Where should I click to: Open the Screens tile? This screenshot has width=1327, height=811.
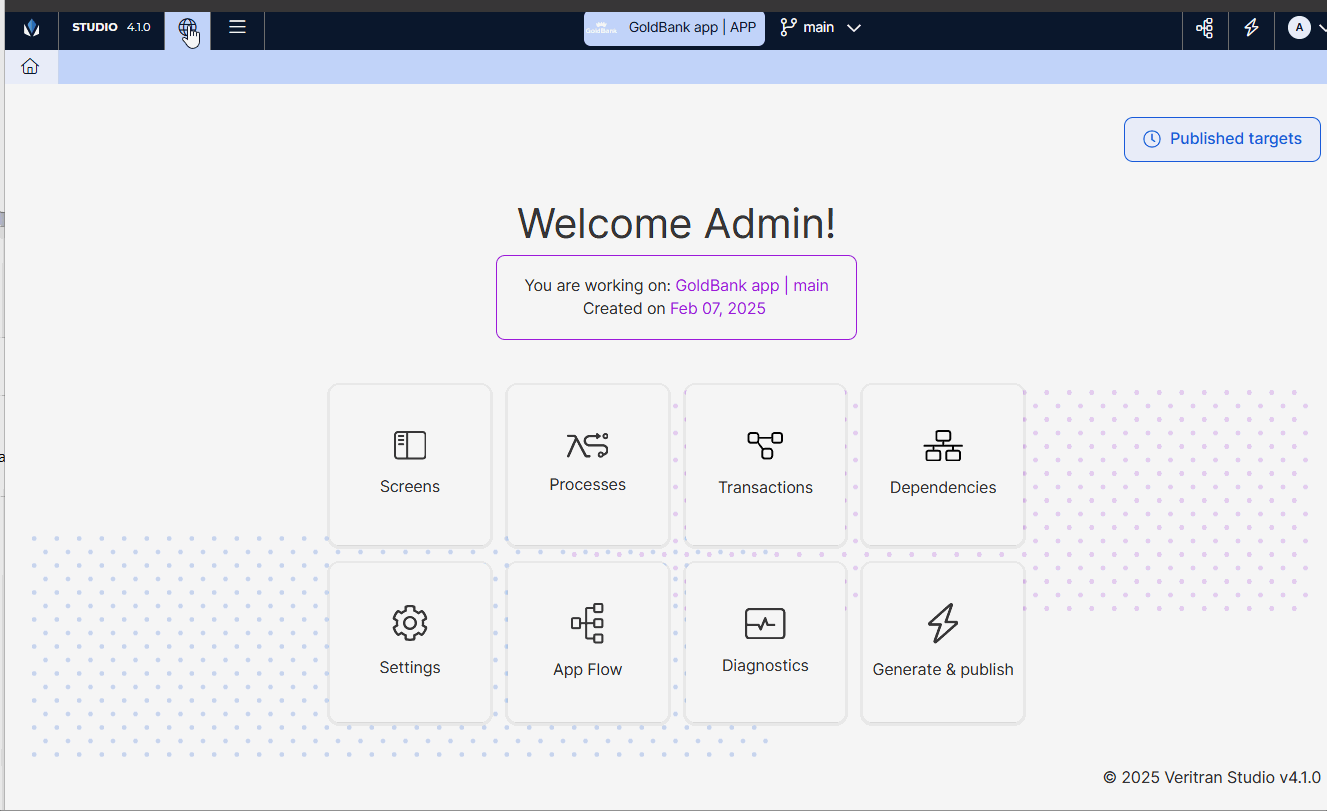coord(410,465)
